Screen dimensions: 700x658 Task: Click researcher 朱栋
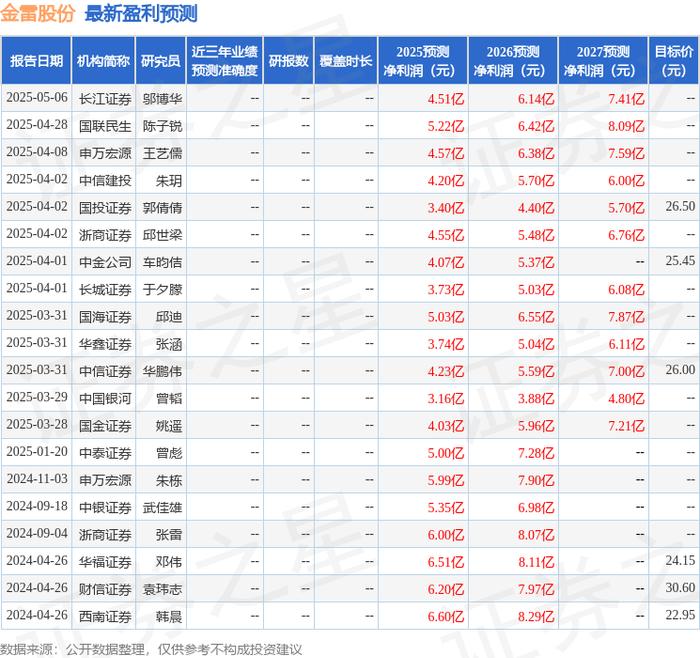[169, 480]
